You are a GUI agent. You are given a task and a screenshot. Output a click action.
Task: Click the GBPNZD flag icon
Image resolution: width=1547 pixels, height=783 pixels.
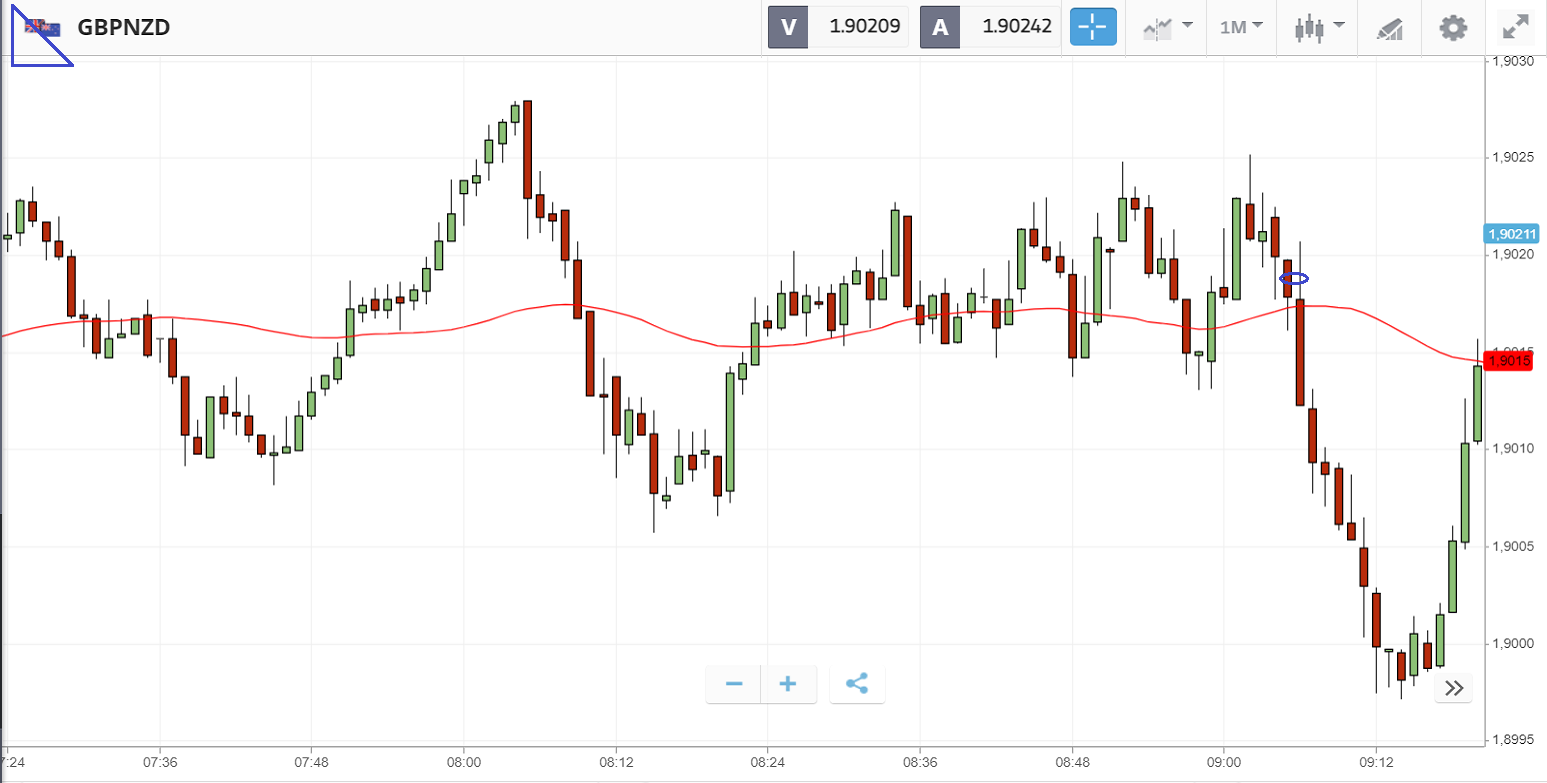click(42, 27)
